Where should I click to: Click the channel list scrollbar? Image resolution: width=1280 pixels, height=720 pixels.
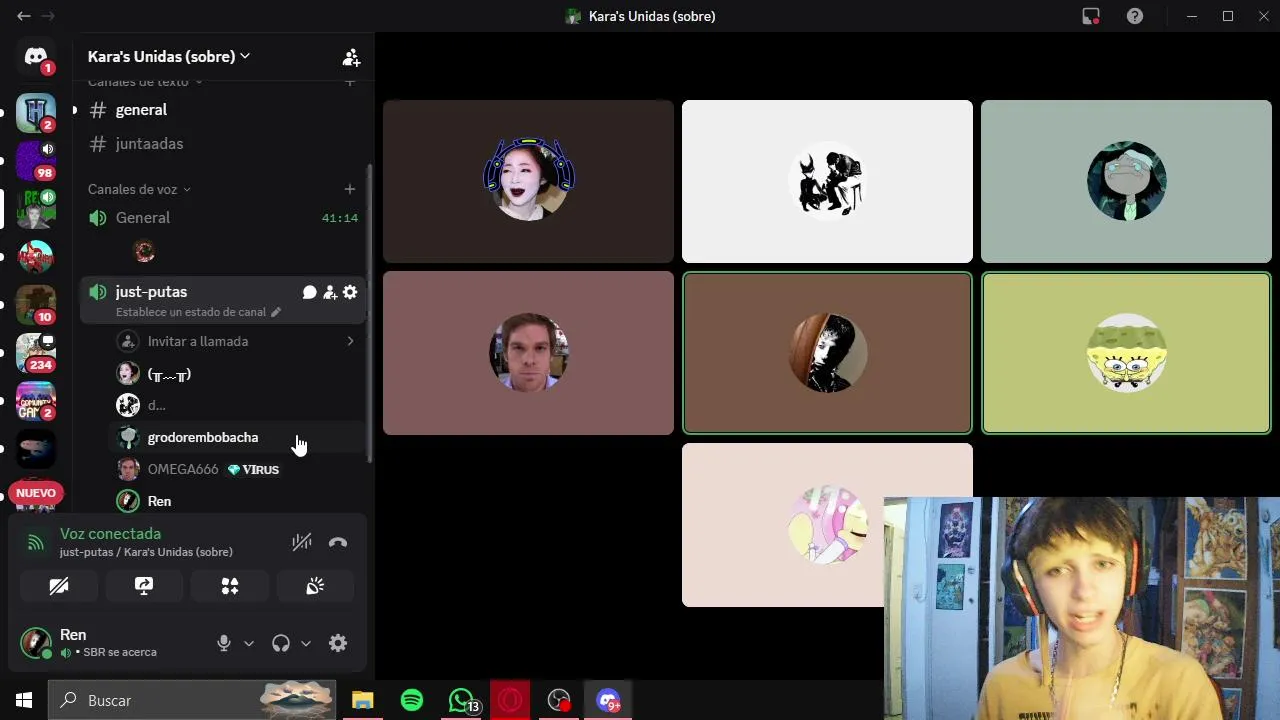tap(371, 312)
